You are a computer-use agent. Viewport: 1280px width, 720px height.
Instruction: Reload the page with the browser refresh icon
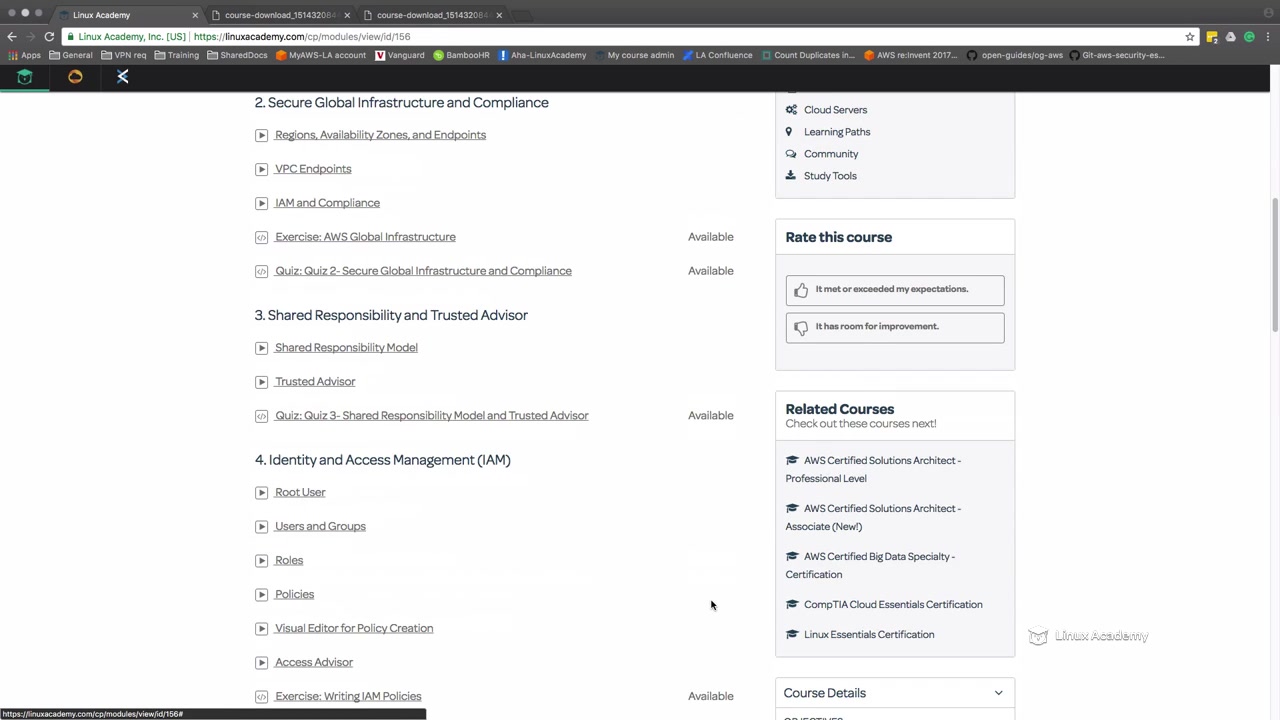(x=49, y=37)
